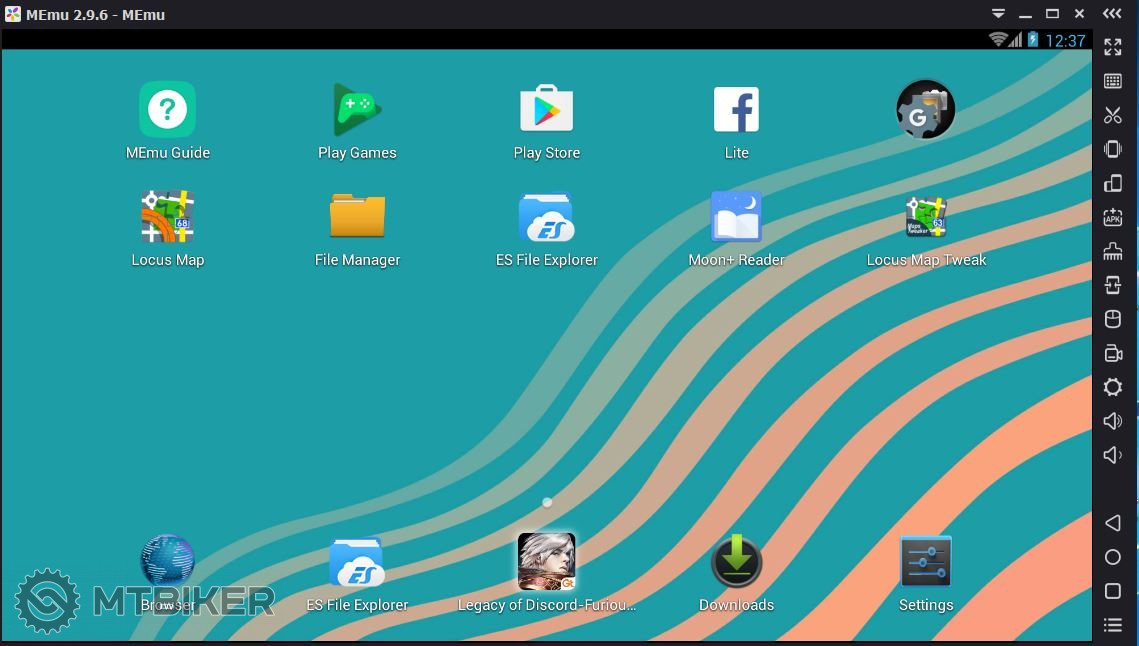Viewport: 1139px width, 646px height.
Task: Open the title bar dropdown arrow menu
Action: point(998,14)
